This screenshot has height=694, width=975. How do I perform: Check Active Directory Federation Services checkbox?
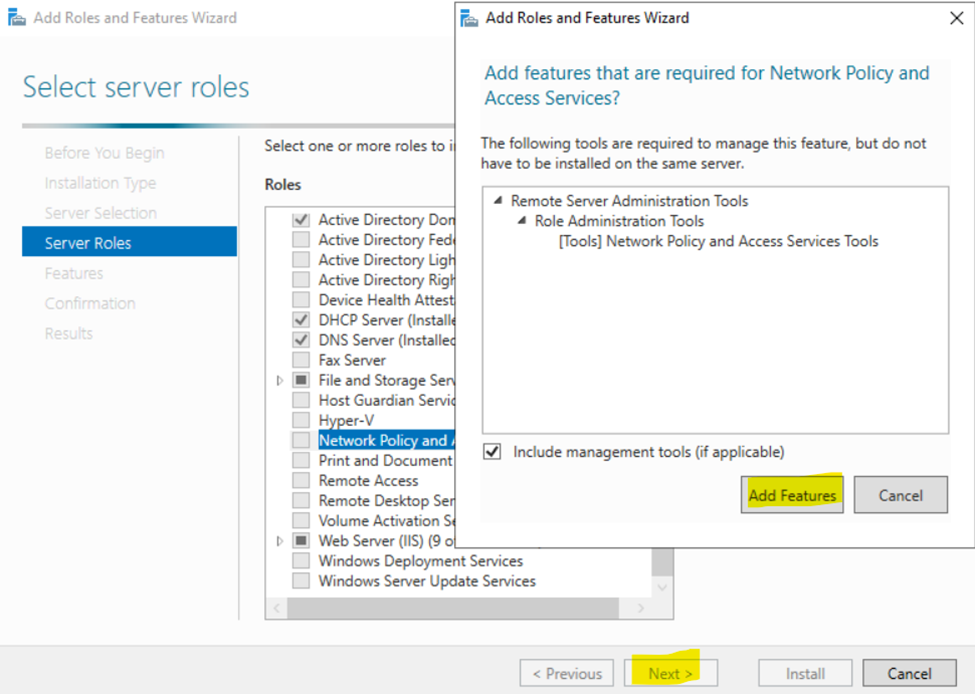point(301,239)
